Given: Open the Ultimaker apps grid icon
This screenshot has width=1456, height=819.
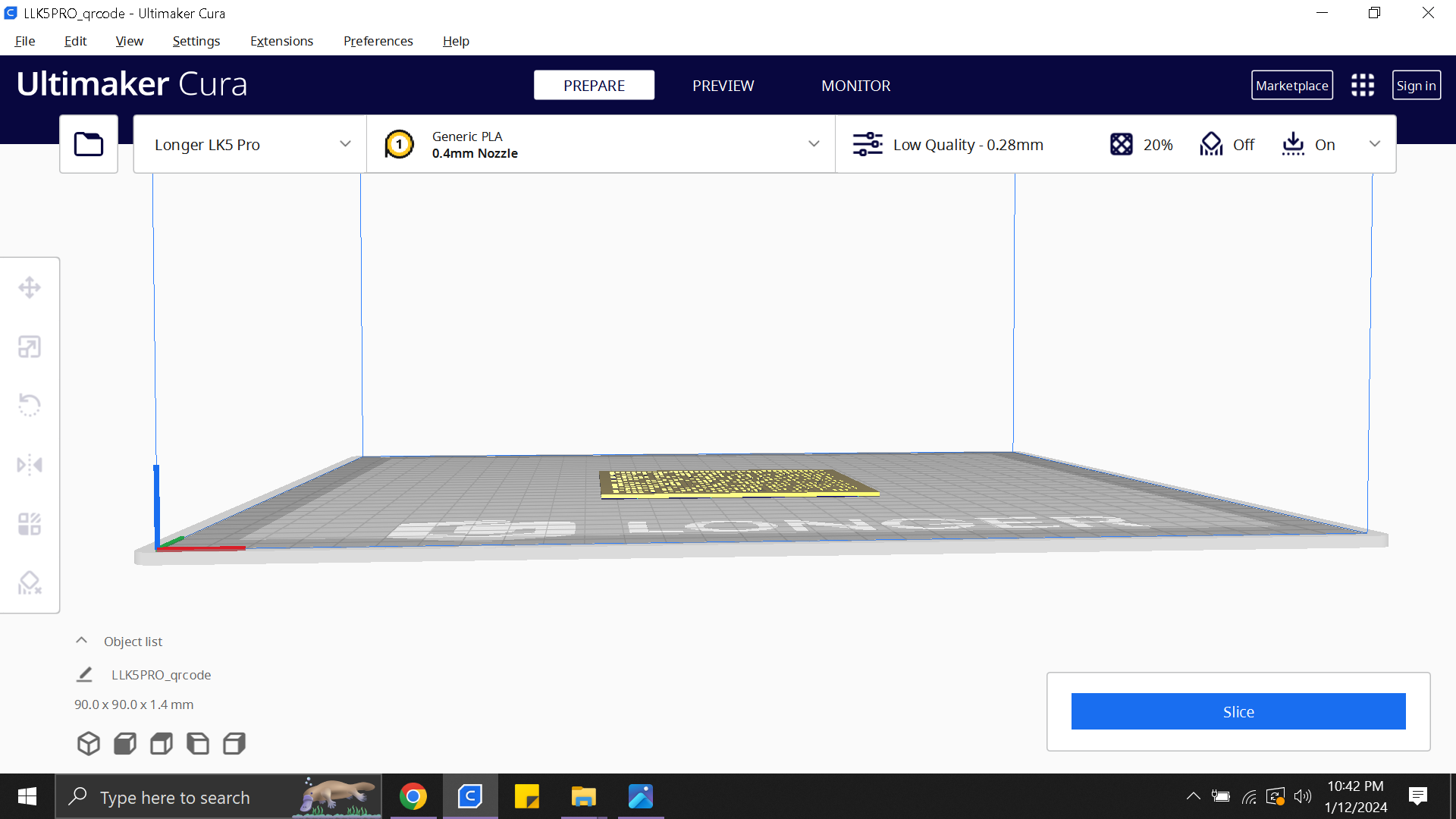Looking at the screenshot, I should coord(1363,85).
